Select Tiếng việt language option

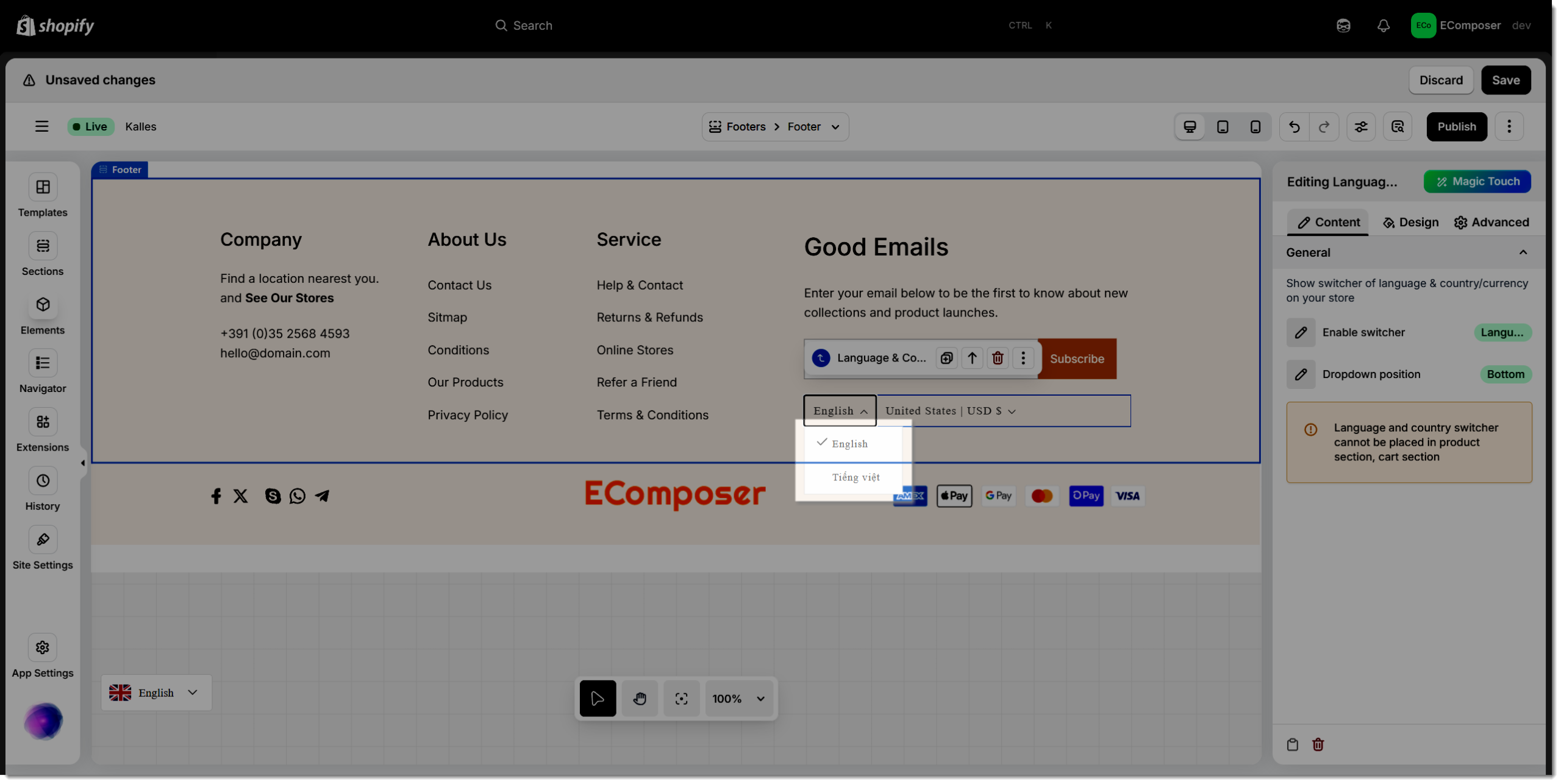click(x=856, y=477)
